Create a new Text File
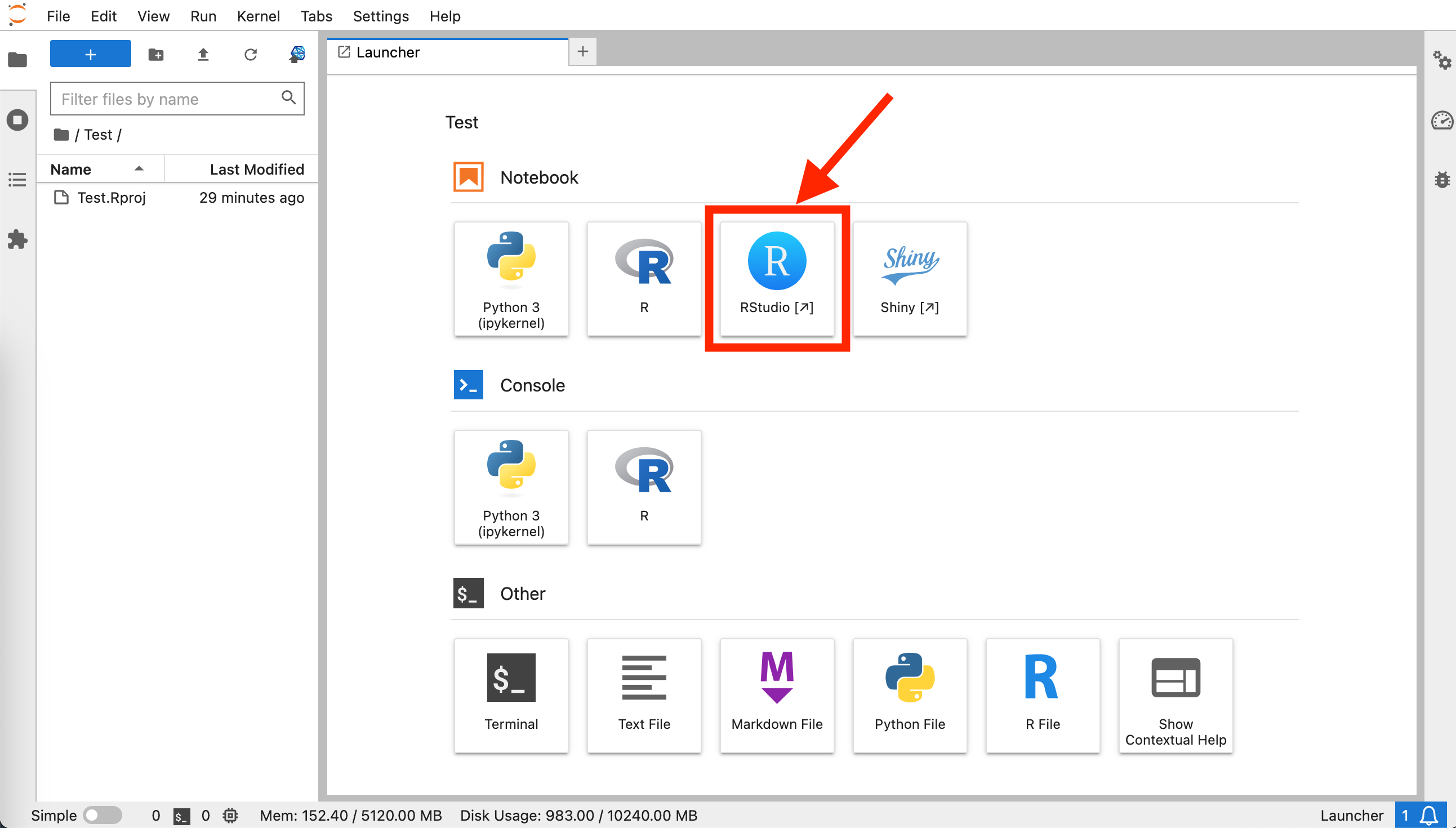The image size is (1456, 828). pyautogui.click(x=644, y=696)
